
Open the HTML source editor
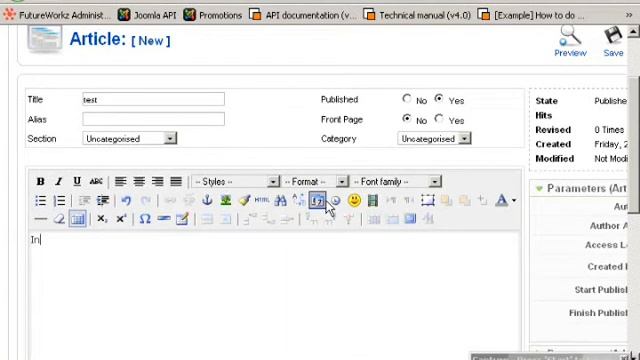[262, 200]
